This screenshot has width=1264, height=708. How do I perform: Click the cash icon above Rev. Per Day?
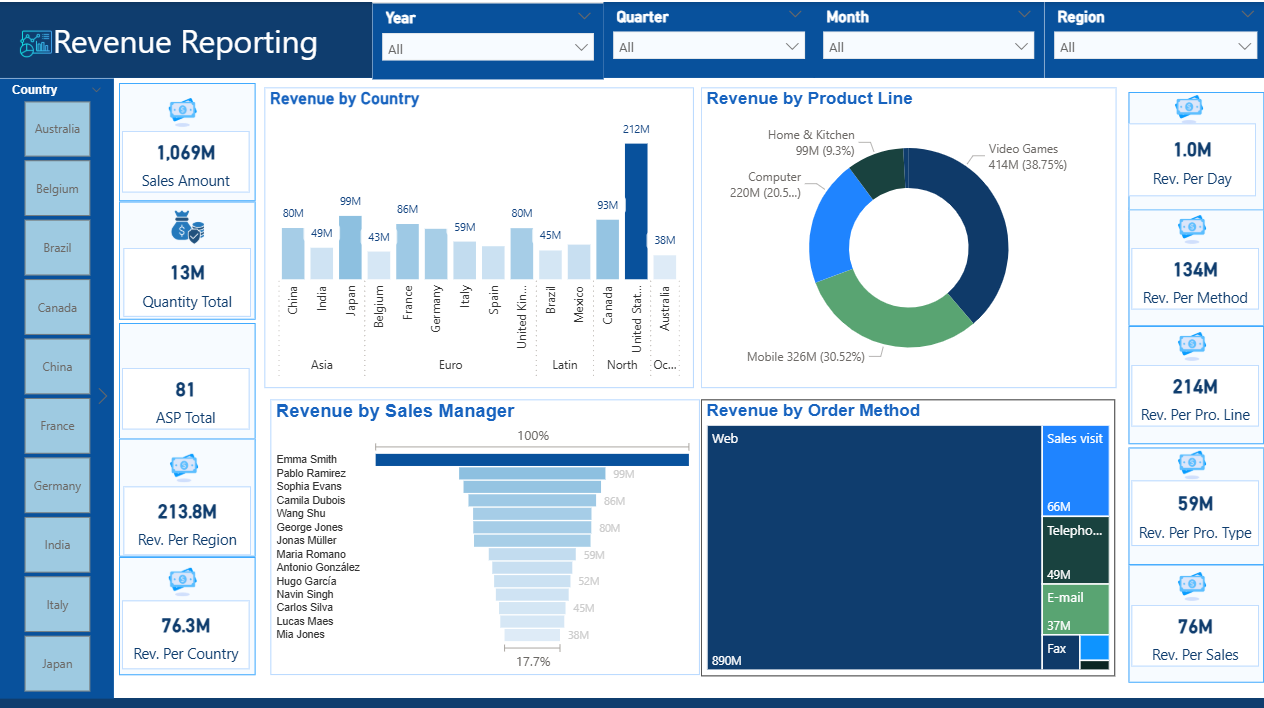[x=1189, y=108]
